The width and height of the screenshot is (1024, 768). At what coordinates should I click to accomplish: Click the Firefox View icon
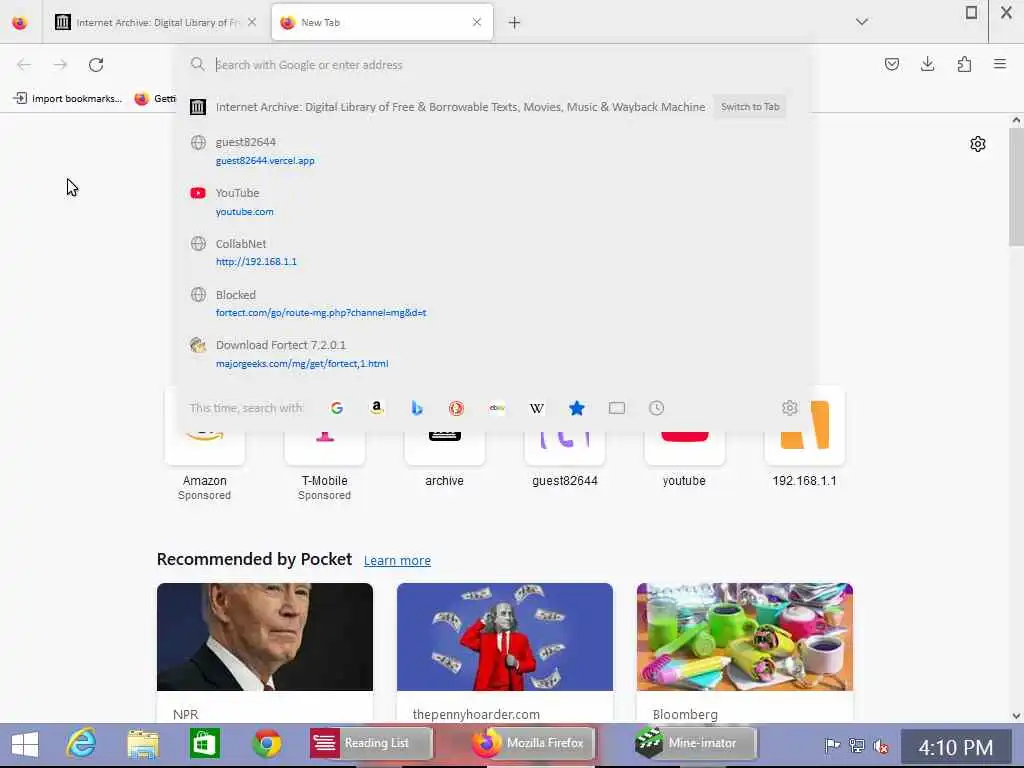20,22
